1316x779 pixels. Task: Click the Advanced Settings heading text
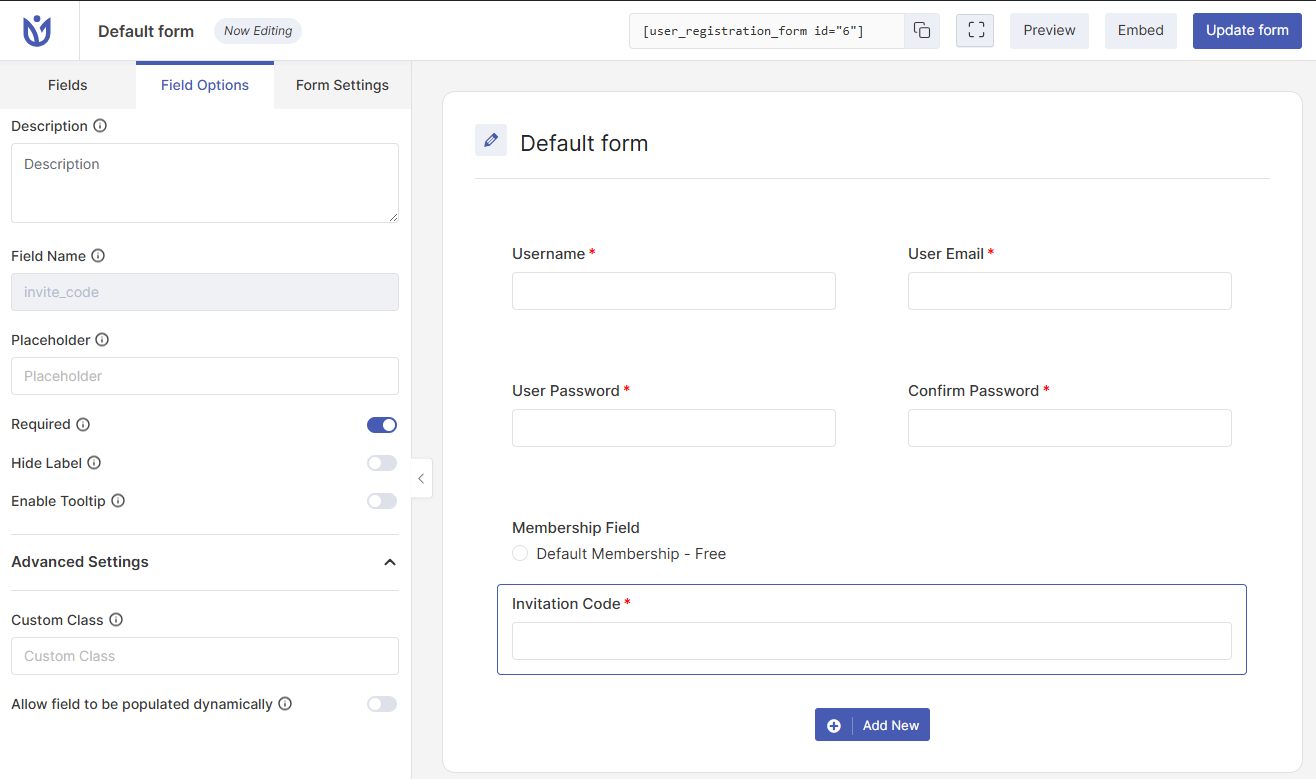point(80,562)
